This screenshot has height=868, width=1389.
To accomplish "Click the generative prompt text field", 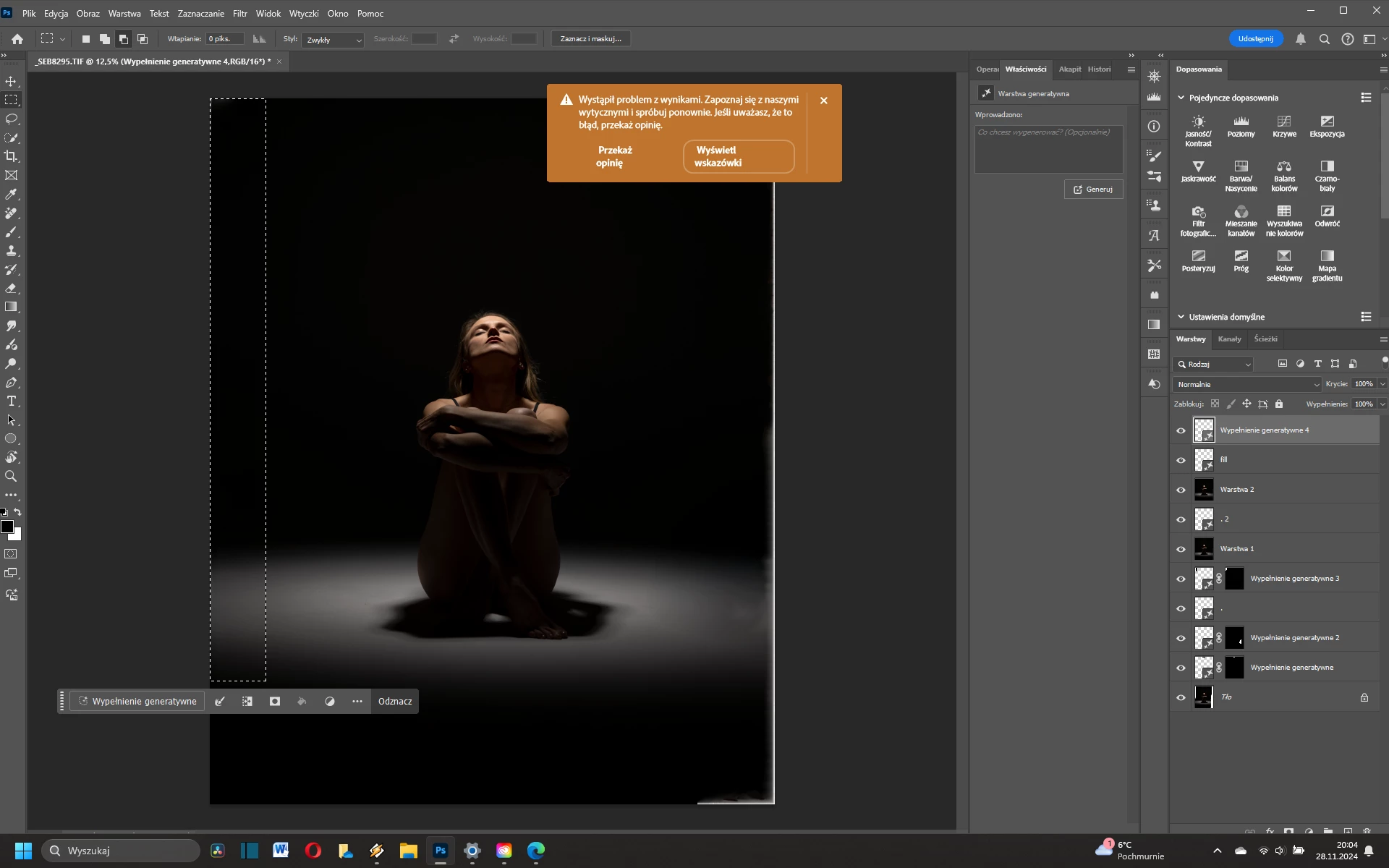I will (x=1048, y=149).
